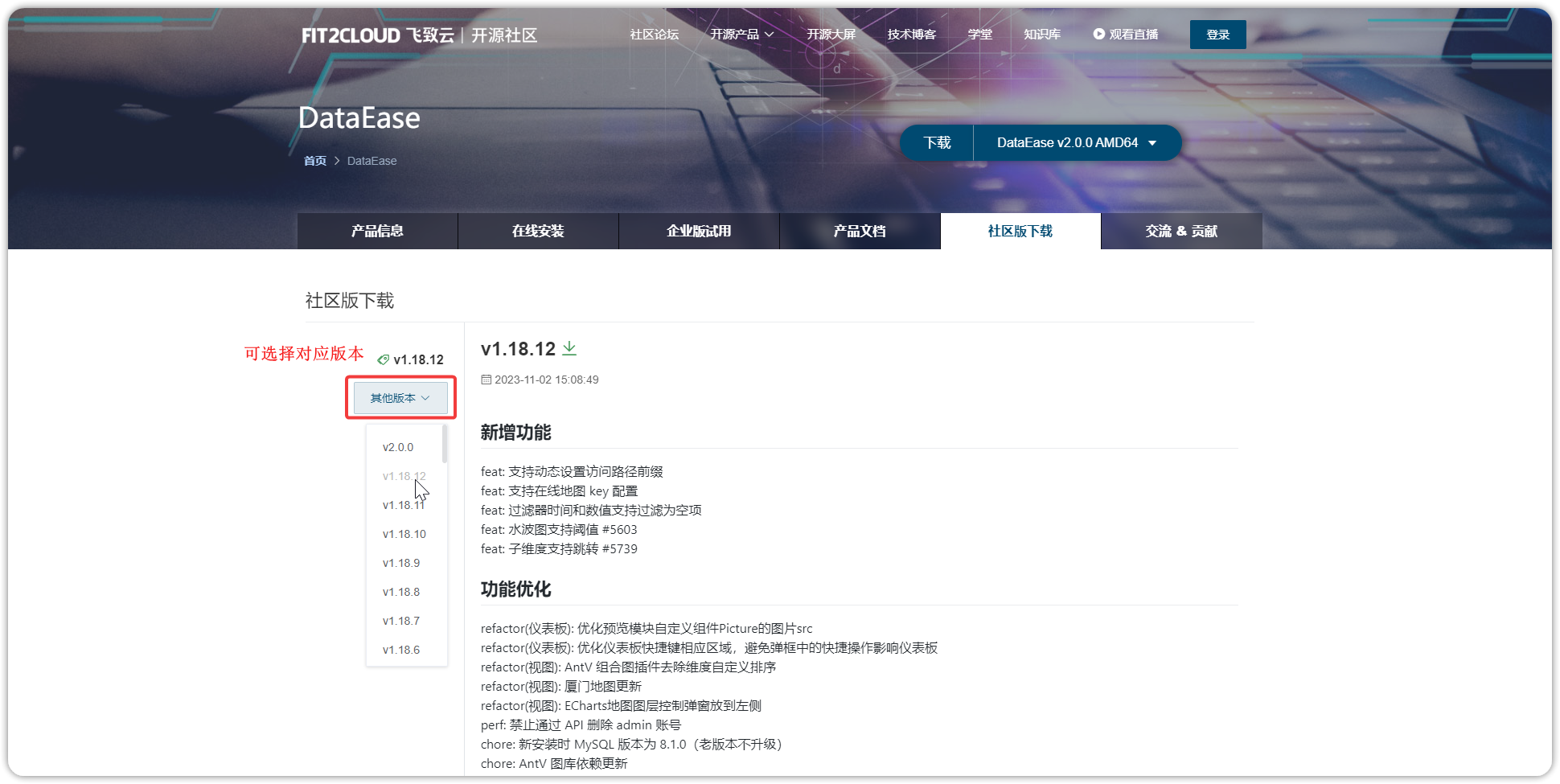Click the version tag icon beside v1.18.12
Viewport: 1560px width, 784px height.
385,359
